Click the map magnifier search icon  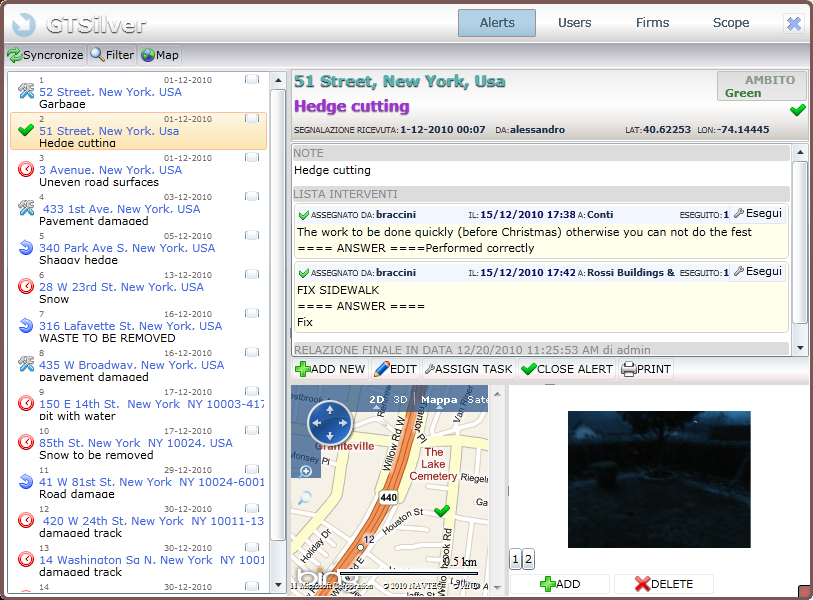[x=305, y=498]
